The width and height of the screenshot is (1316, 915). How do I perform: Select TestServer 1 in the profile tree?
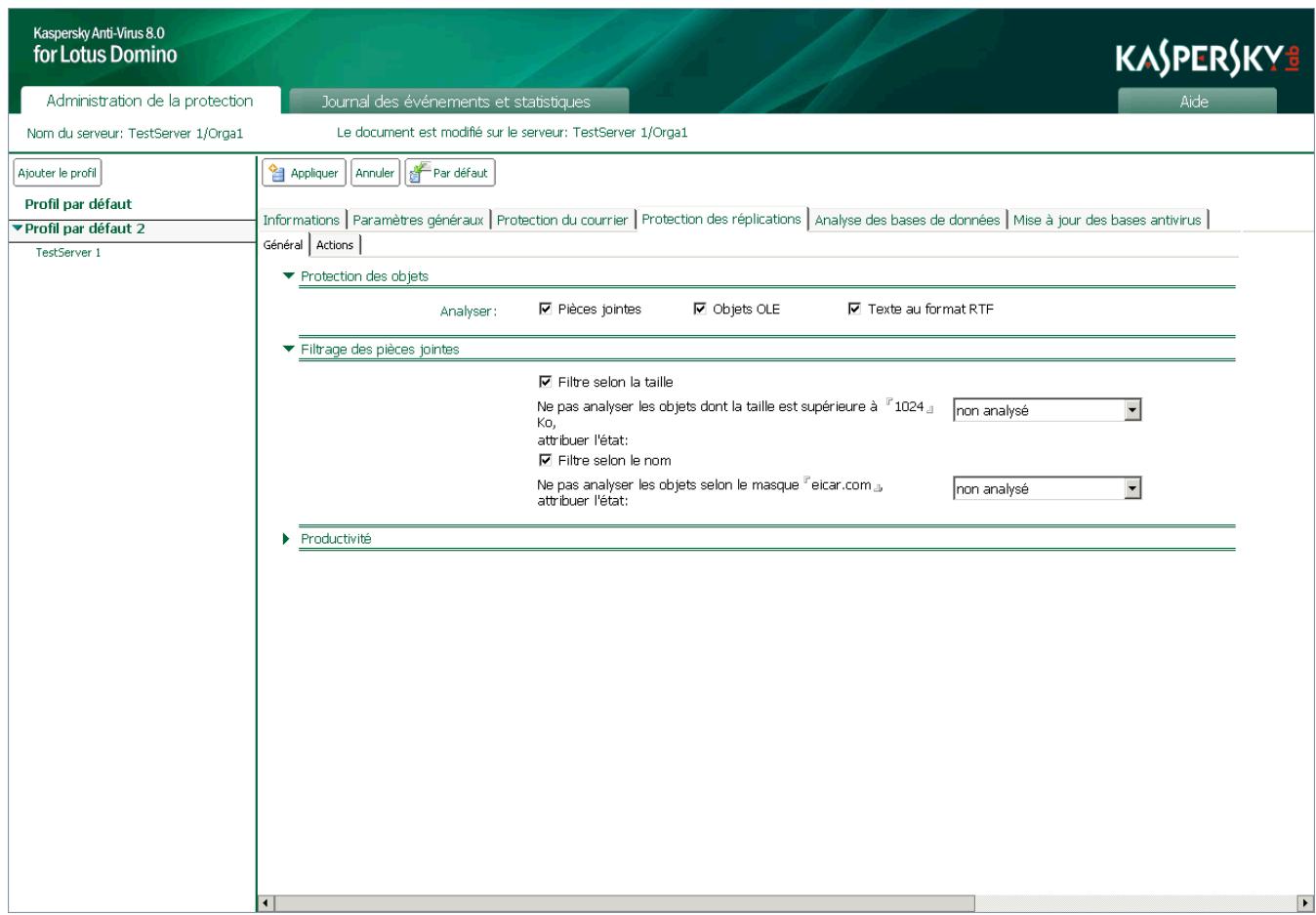pos(68,252)
